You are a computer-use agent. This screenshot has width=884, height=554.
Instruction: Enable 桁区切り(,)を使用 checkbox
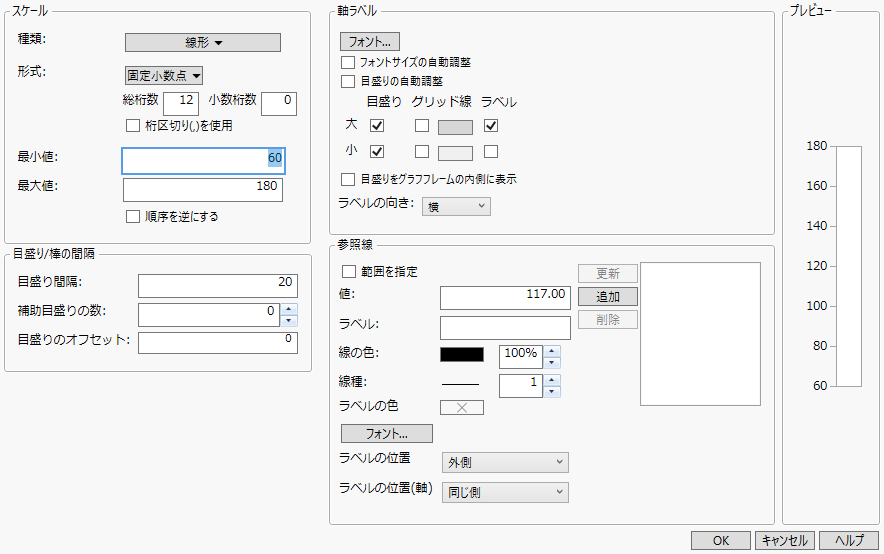[132, 125]
